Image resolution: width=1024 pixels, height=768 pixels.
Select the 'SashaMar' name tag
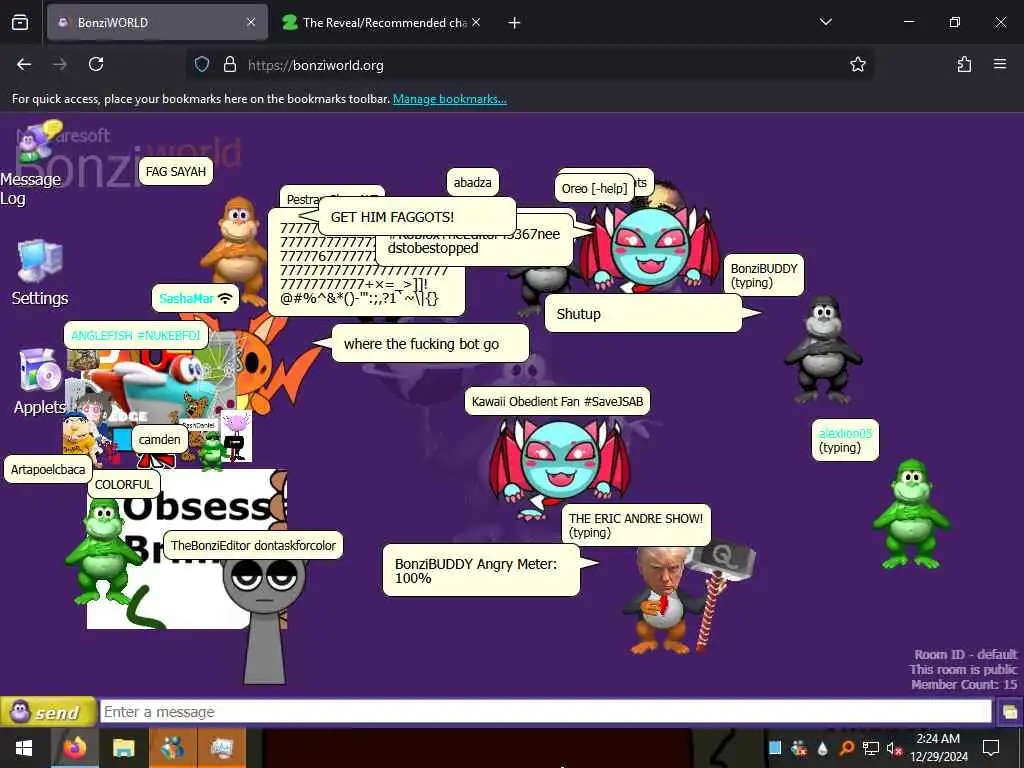195,298
